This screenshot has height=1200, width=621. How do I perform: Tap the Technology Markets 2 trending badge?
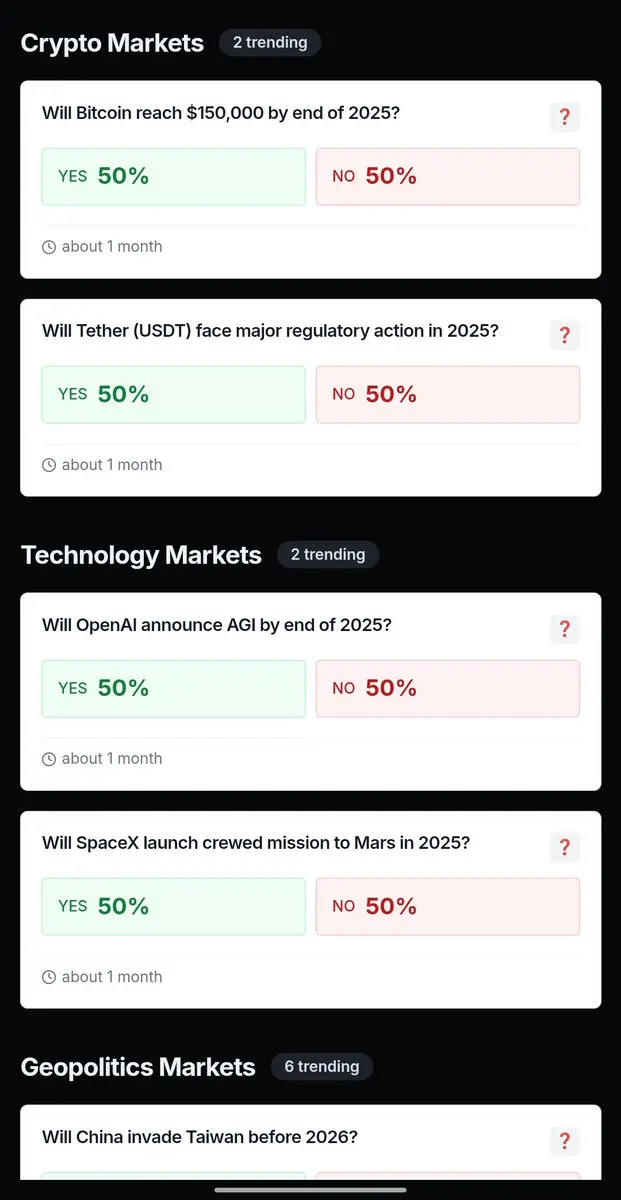328,555
